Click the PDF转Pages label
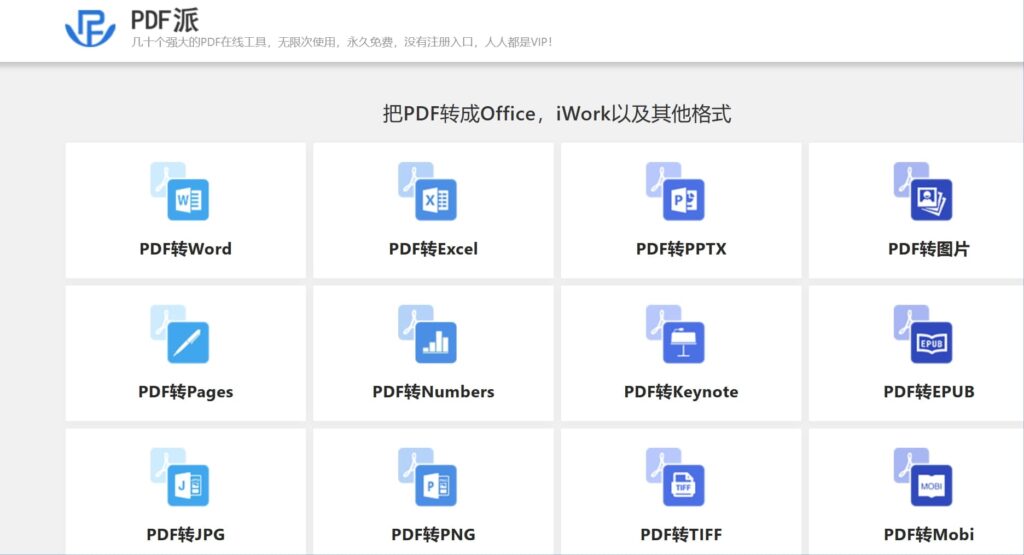Image resolution: width=1024 pixels, height=555 pixels. [x=185, y=392]
